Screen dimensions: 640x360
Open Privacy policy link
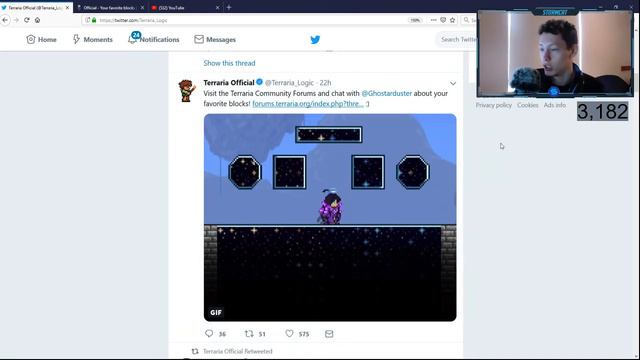tap(493, 105)
